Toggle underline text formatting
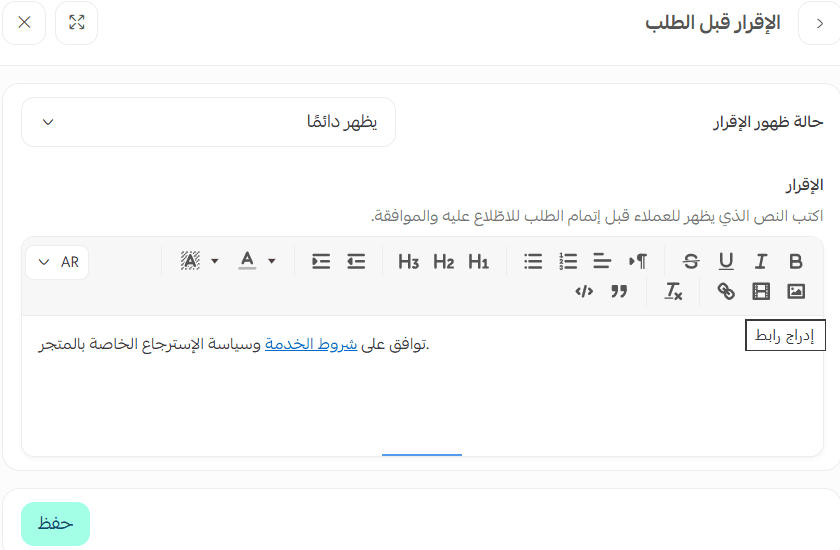The image size is (840, 550). coord(726,262)
